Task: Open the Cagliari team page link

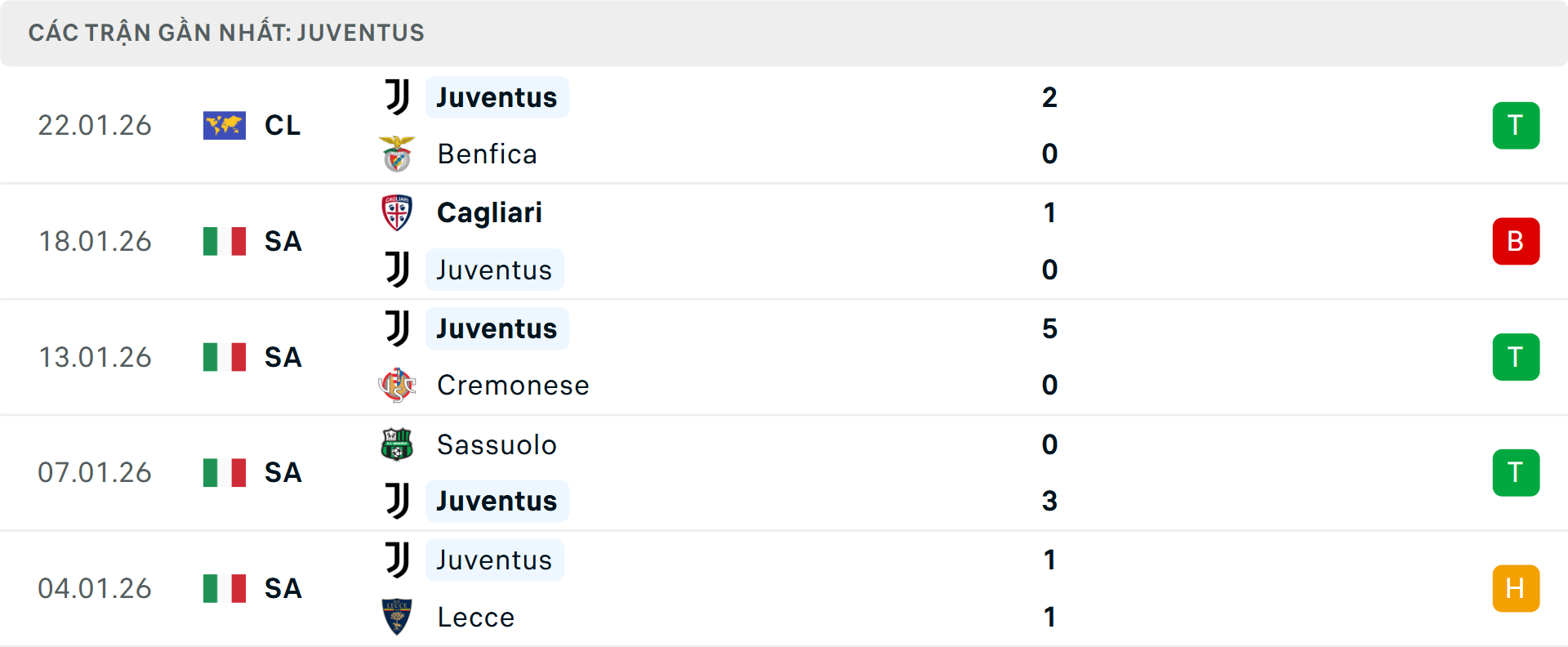Action: click(x=489, y=212)
